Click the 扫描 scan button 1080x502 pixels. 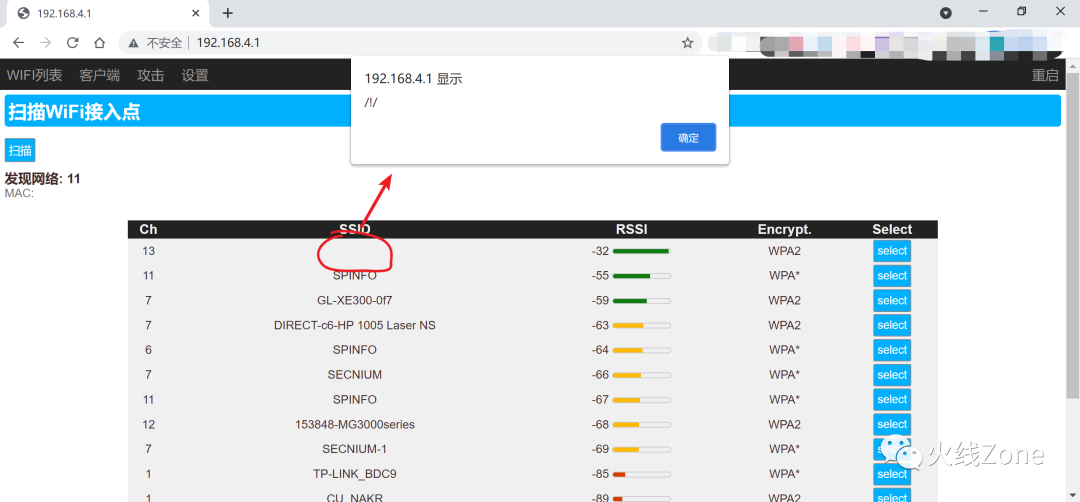point(20,151)
